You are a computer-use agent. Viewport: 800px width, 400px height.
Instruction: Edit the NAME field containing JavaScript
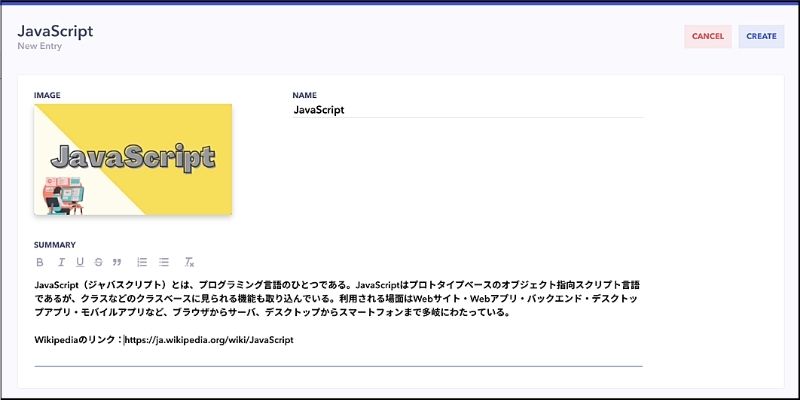[x=467, y=110]
